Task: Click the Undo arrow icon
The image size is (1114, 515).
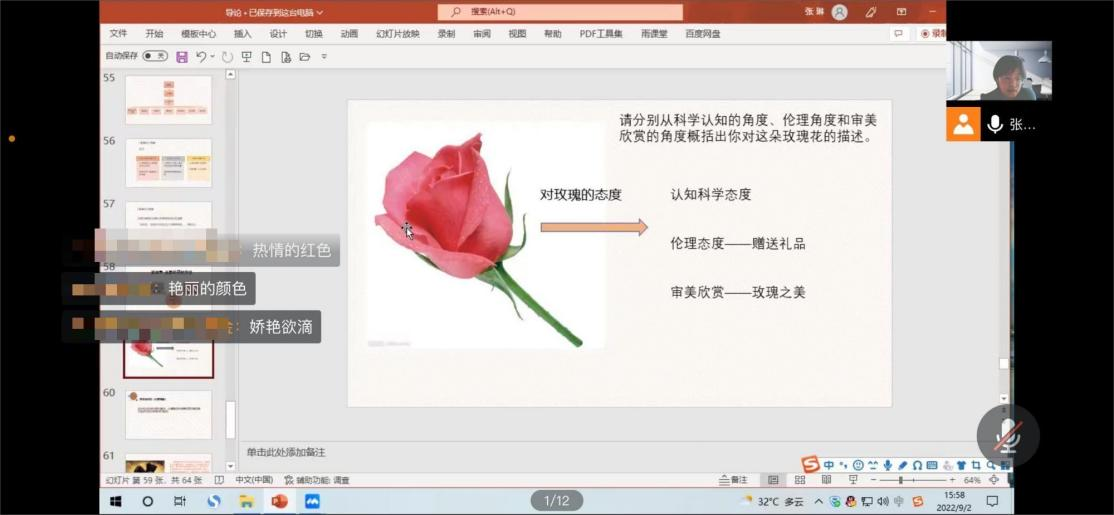Action: coord(201,57)
